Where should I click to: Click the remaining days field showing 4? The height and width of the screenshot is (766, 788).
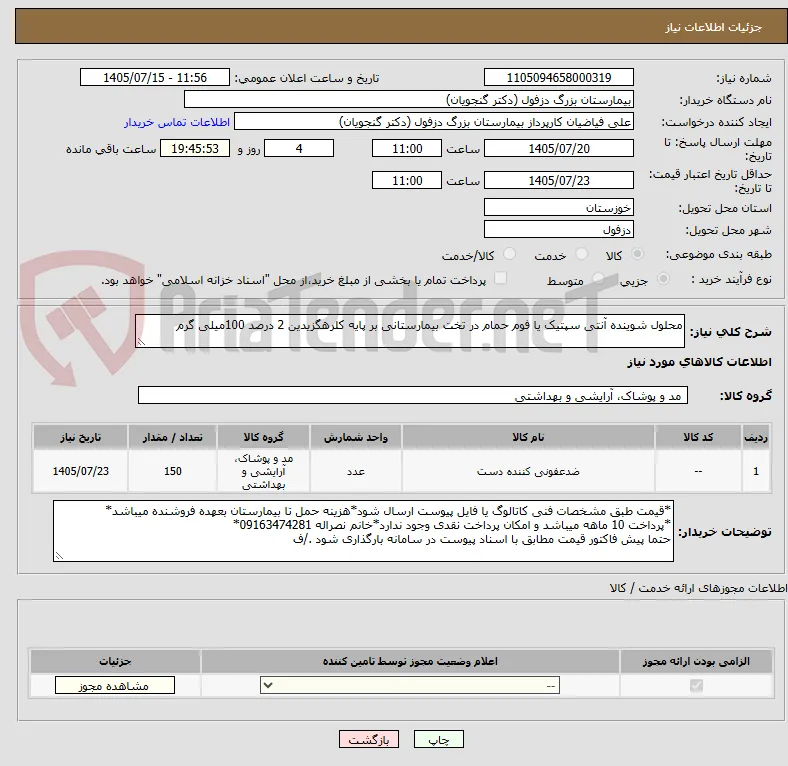pyautogui.click(x=299, y=148)
